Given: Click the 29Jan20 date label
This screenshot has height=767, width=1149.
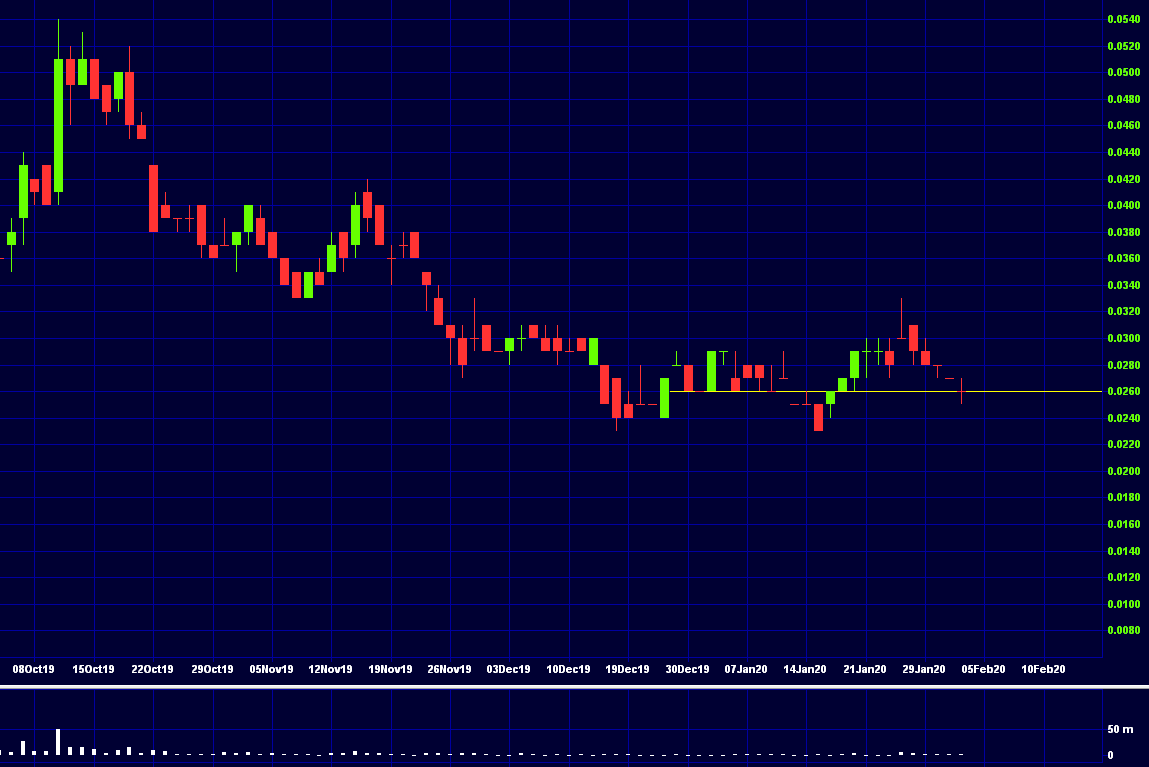Looking at the screenshot, I should (923, 670).
